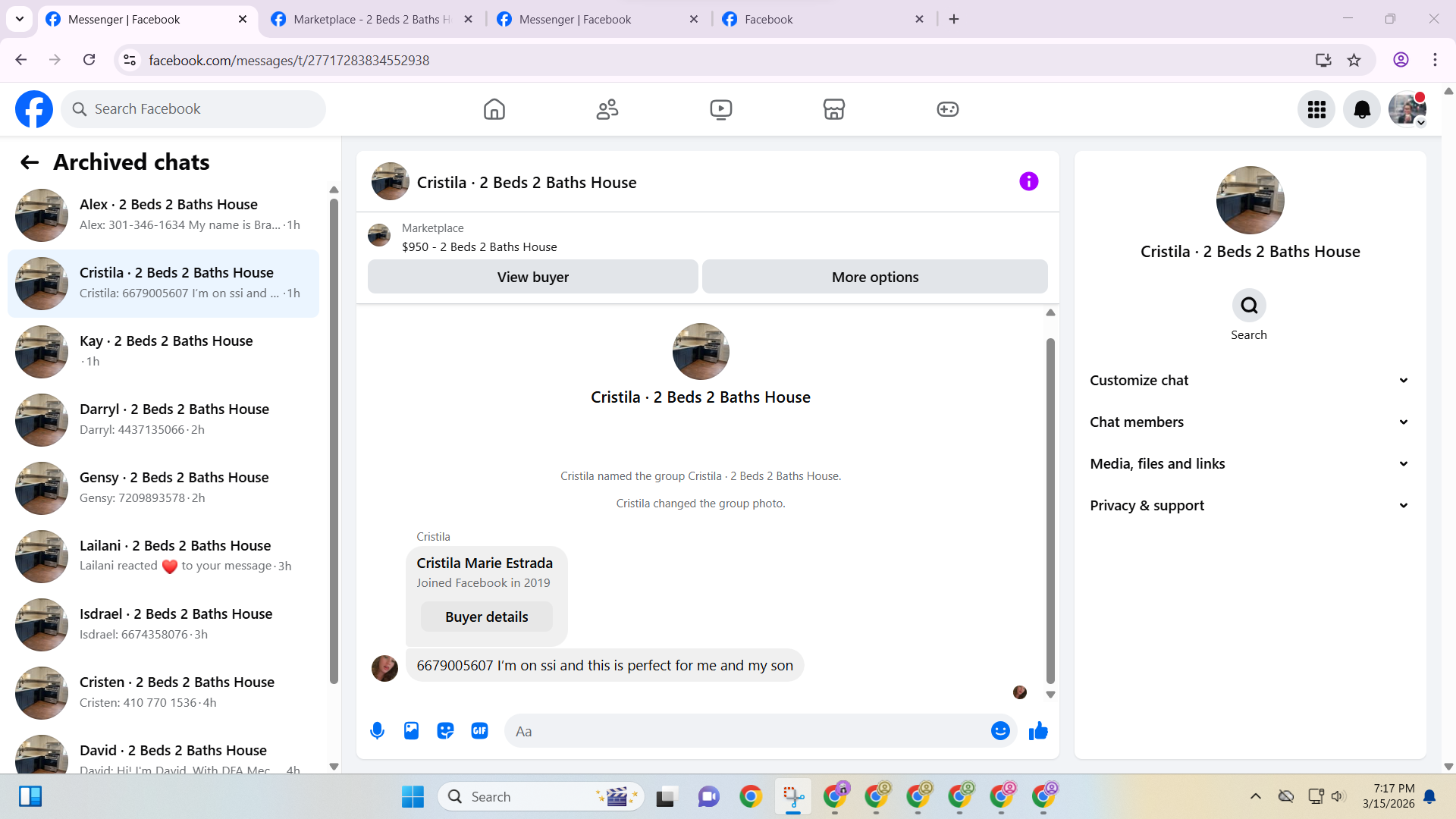Click the browser address bar URL

pyautogui.click(x=289, y=60)
